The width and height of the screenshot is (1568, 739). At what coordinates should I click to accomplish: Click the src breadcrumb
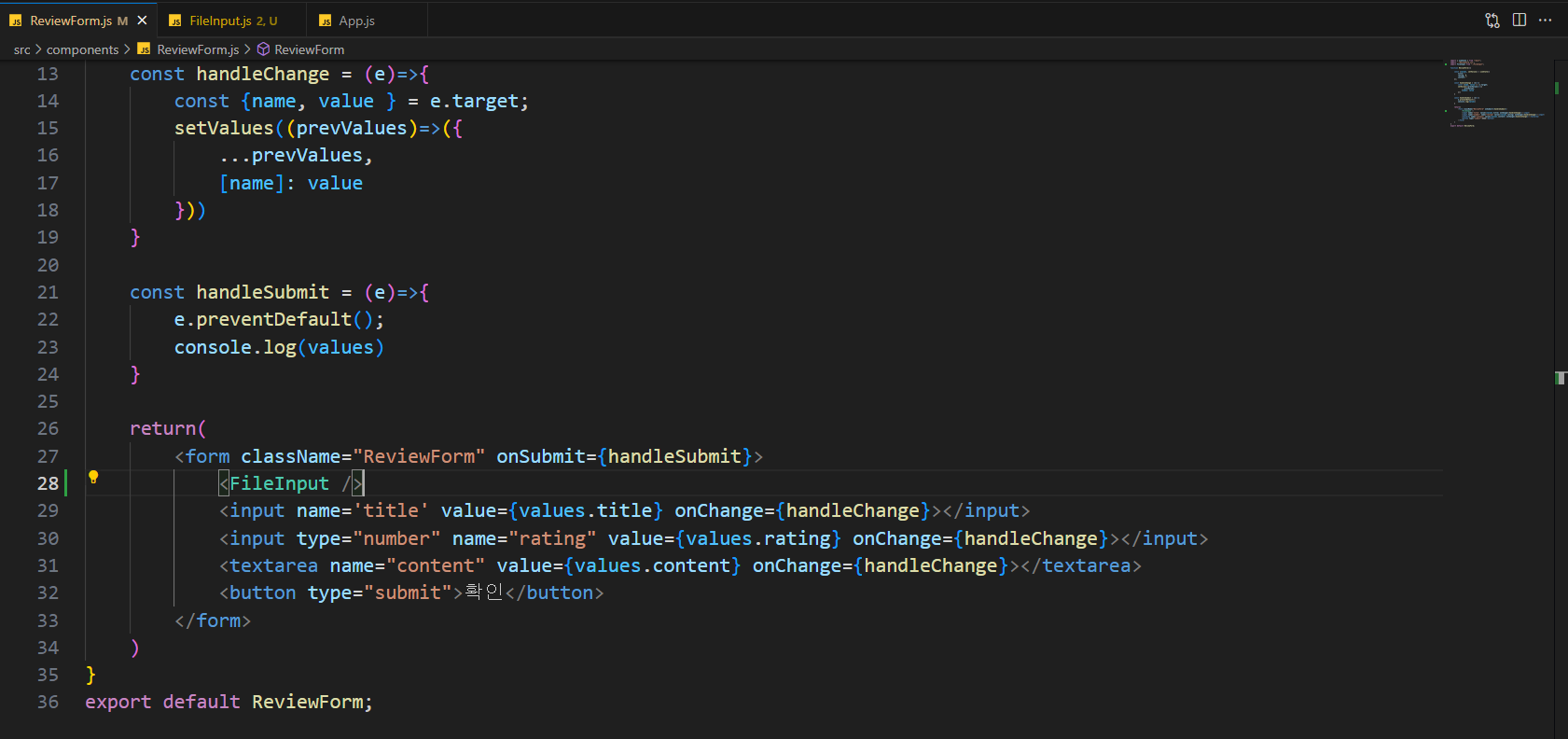[21, 49]
